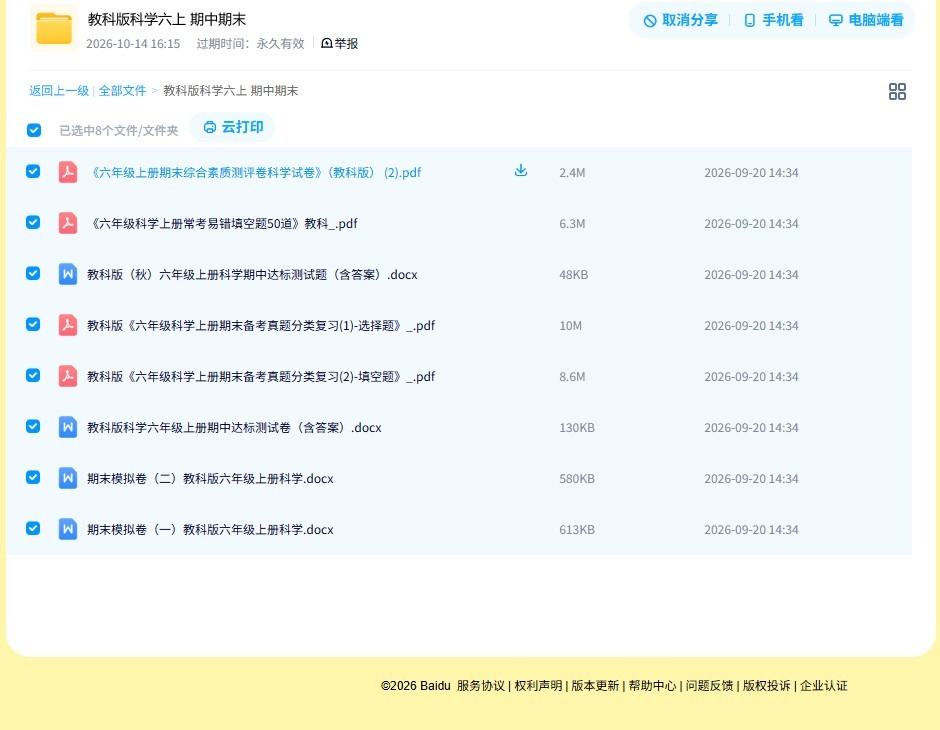Click 取消分享 to cancel sharing
This screenshot has width=940, height=730.
pyautogui.click(x=680, y=20)
